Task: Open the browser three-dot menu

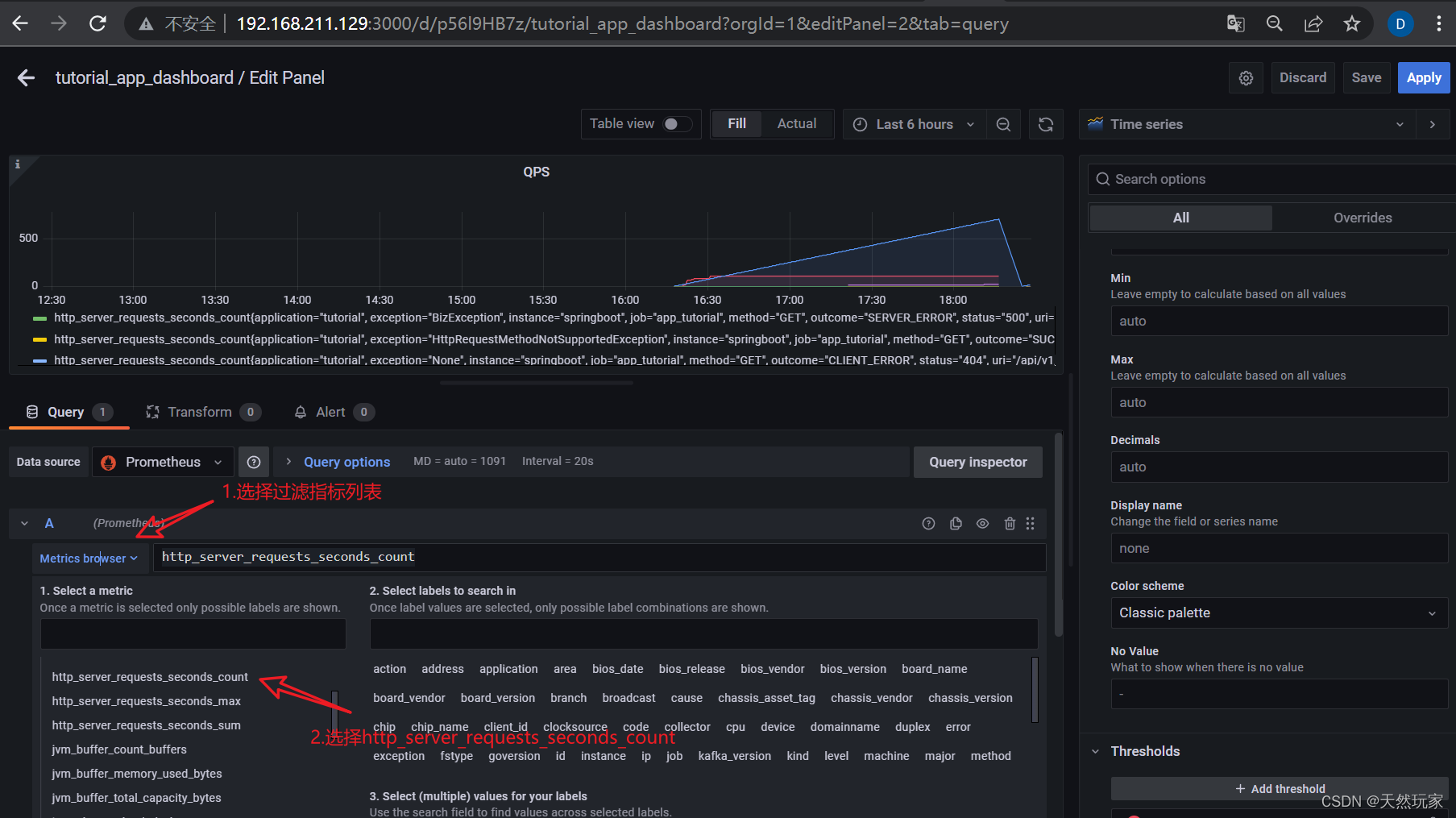Action: tap(1438, 23)
